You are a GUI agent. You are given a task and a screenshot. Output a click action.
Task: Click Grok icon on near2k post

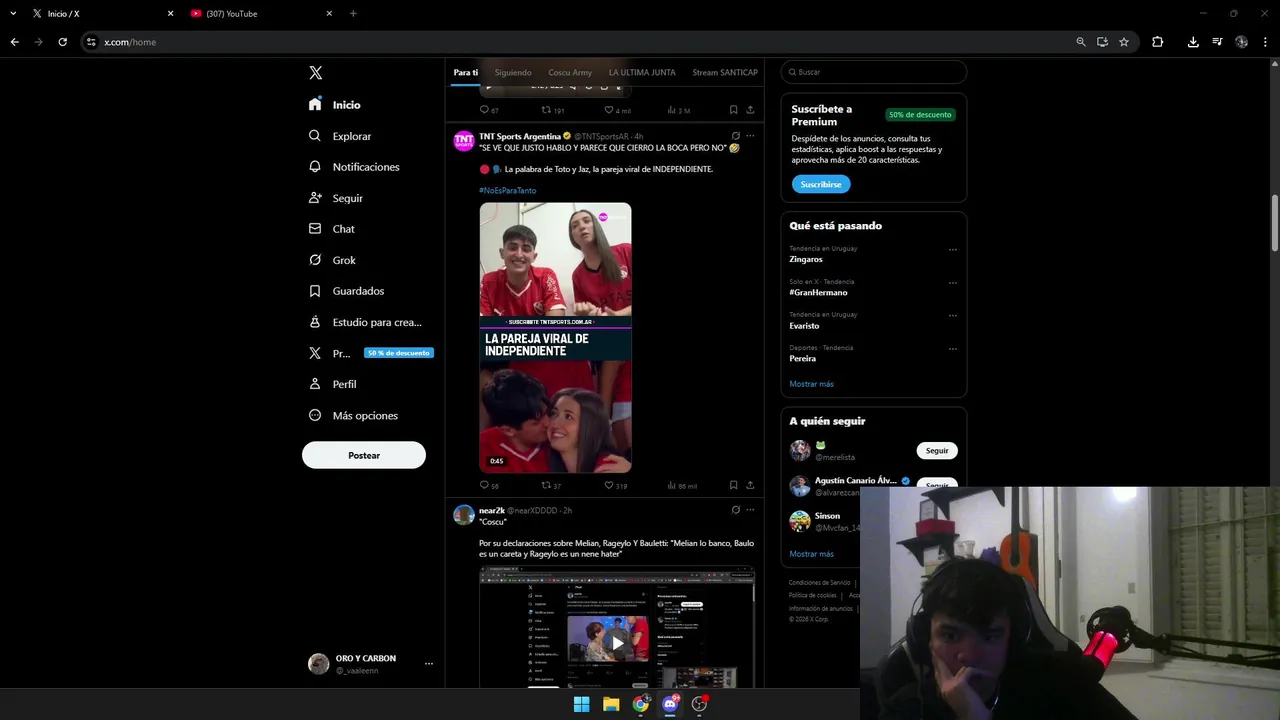pos(735,510)
